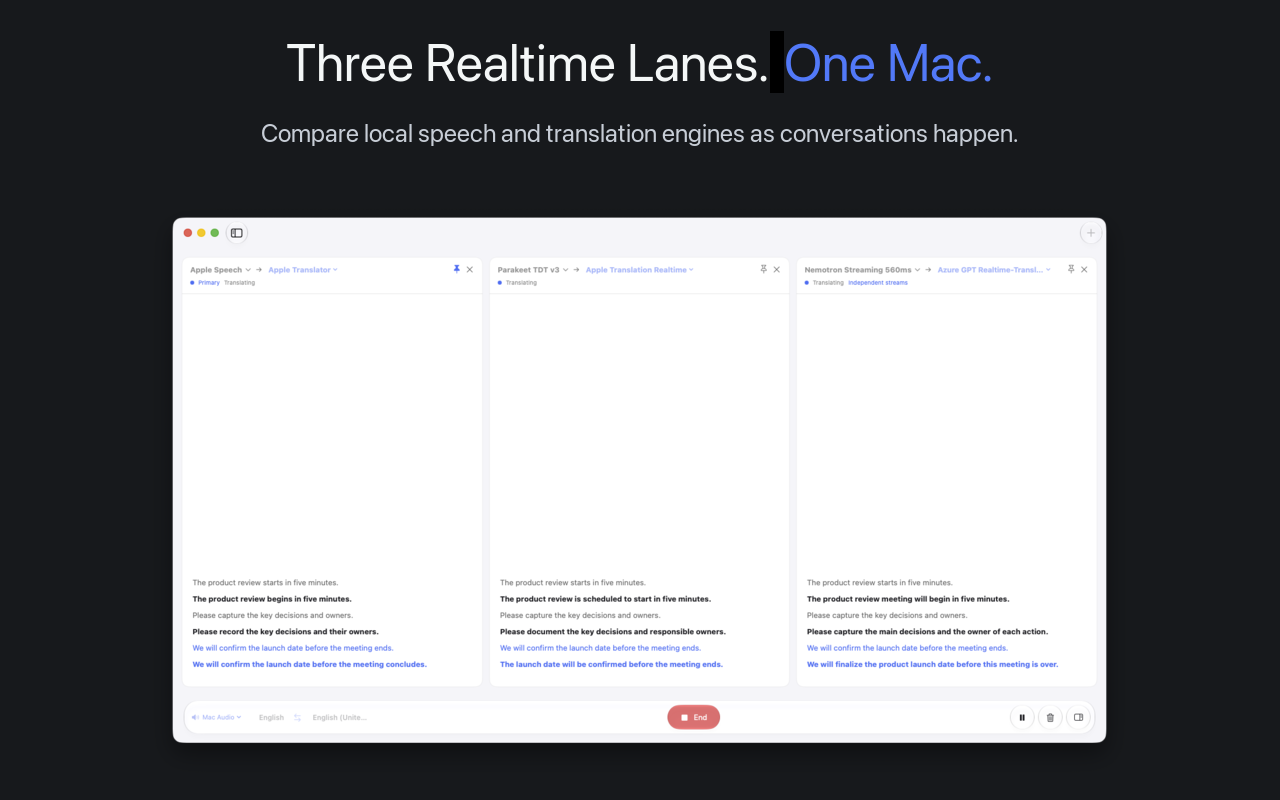The image size is (1280, 800).
Task: Select 'launch date will be confirmed' line
Action: 611,664
